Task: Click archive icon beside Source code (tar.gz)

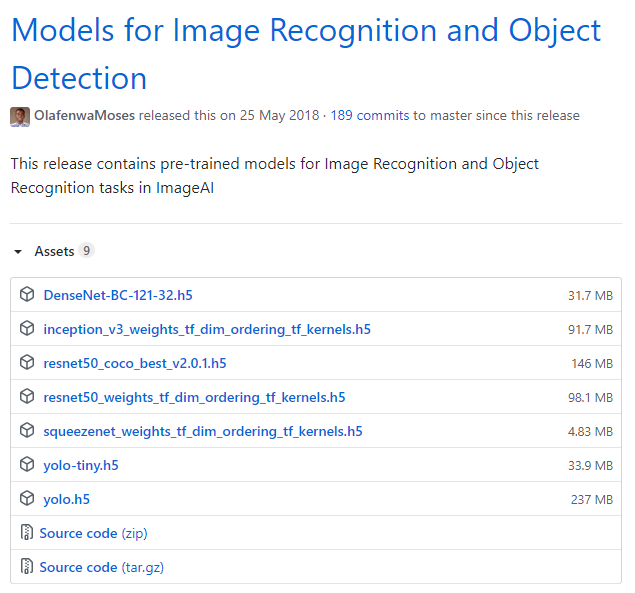Action: [x=27, y=567]
